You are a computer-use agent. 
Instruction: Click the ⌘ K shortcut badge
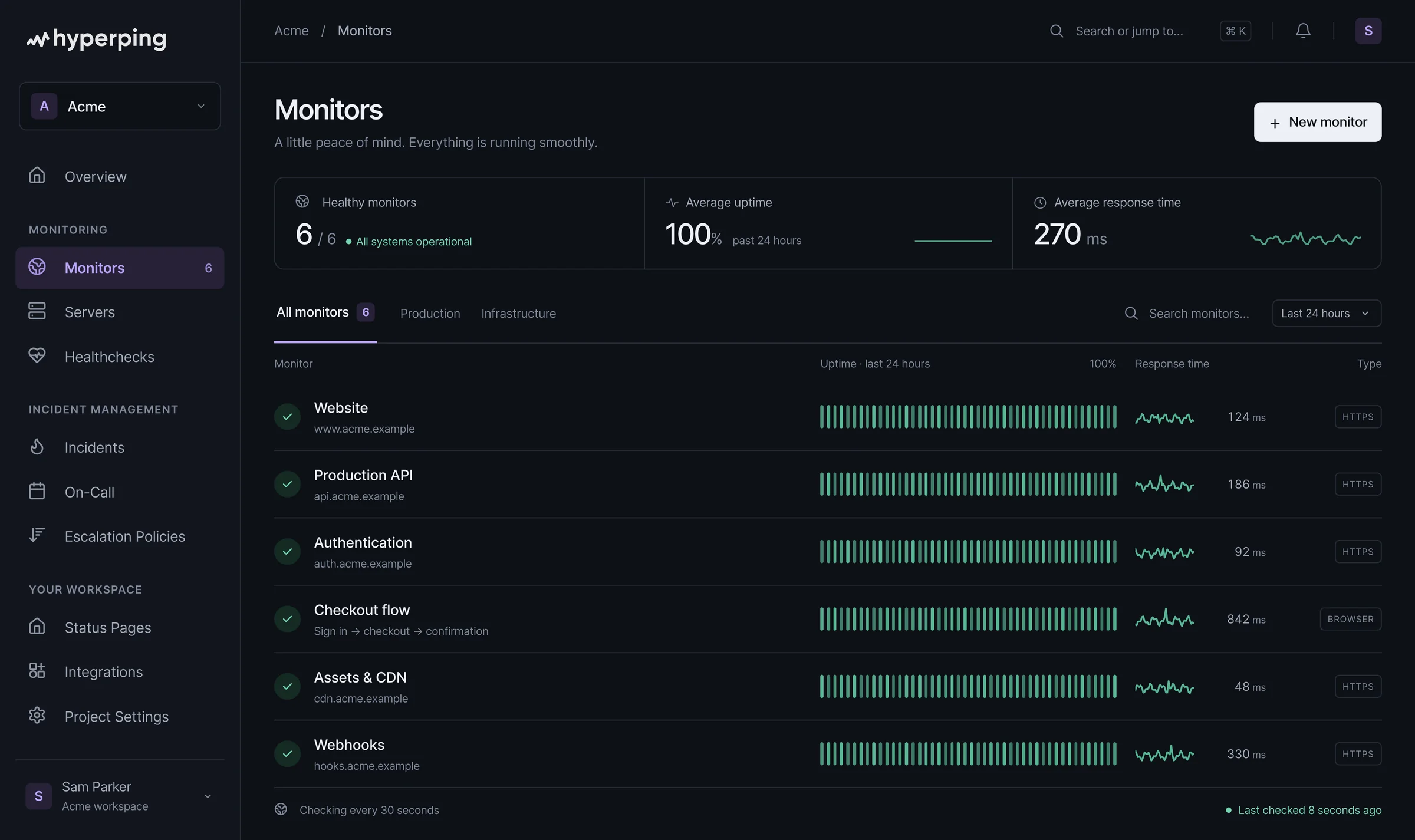[x=1235, y=31]
